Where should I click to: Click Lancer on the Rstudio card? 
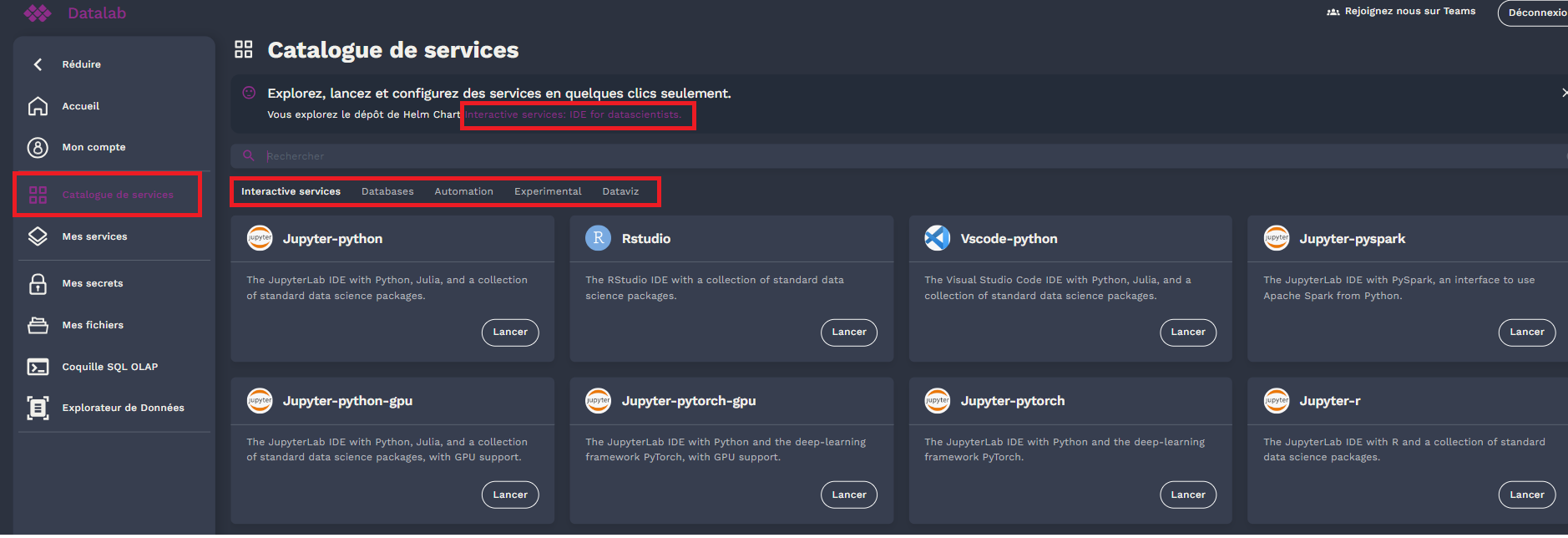click(849, 332)
